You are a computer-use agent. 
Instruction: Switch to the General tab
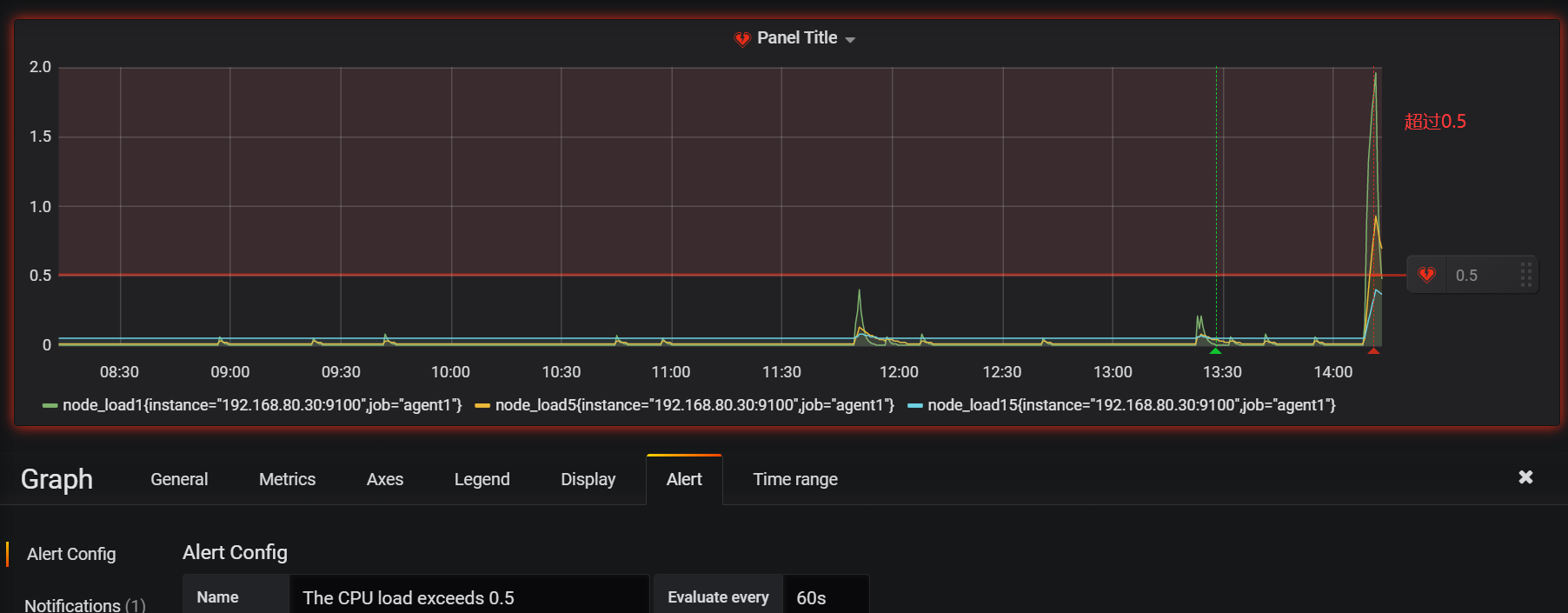coord(179,479)
